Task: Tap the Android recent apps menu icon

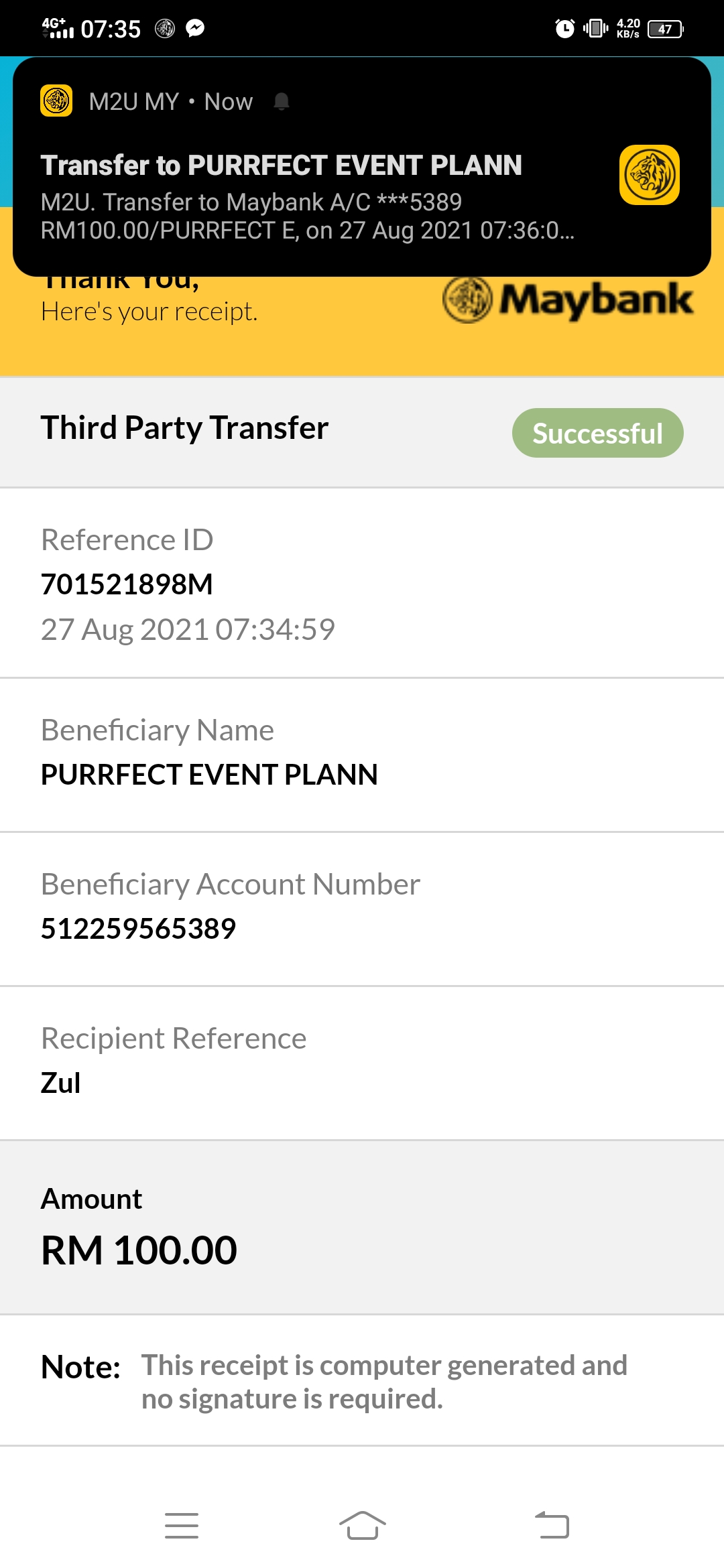Action: coord(182,1526)
